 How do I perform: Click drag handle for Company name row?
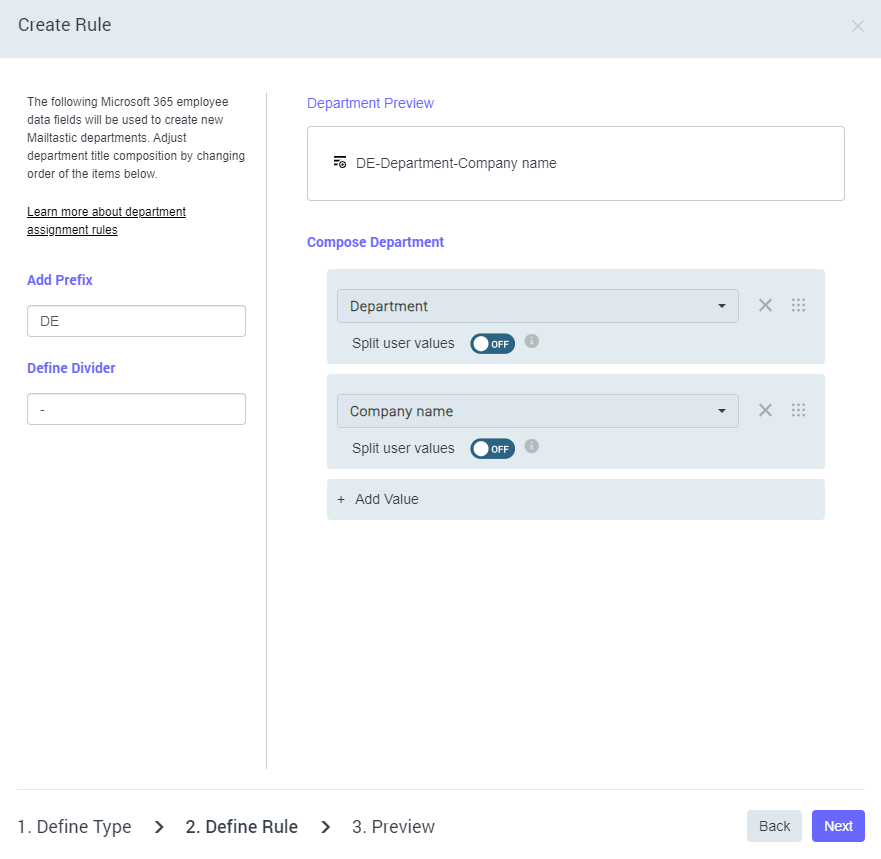tap(798, 410)
